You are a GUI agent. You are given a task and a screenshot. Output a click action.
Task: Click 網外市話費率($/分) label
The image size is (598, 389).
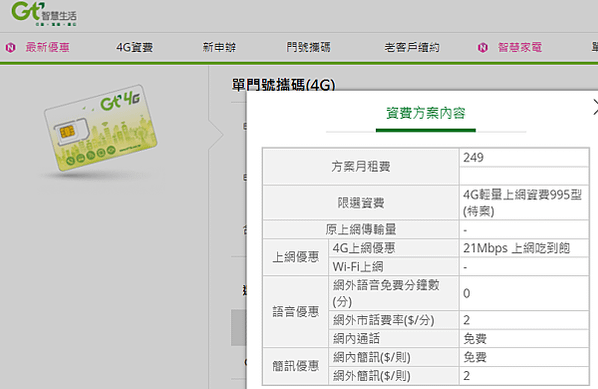pos(383,320)
